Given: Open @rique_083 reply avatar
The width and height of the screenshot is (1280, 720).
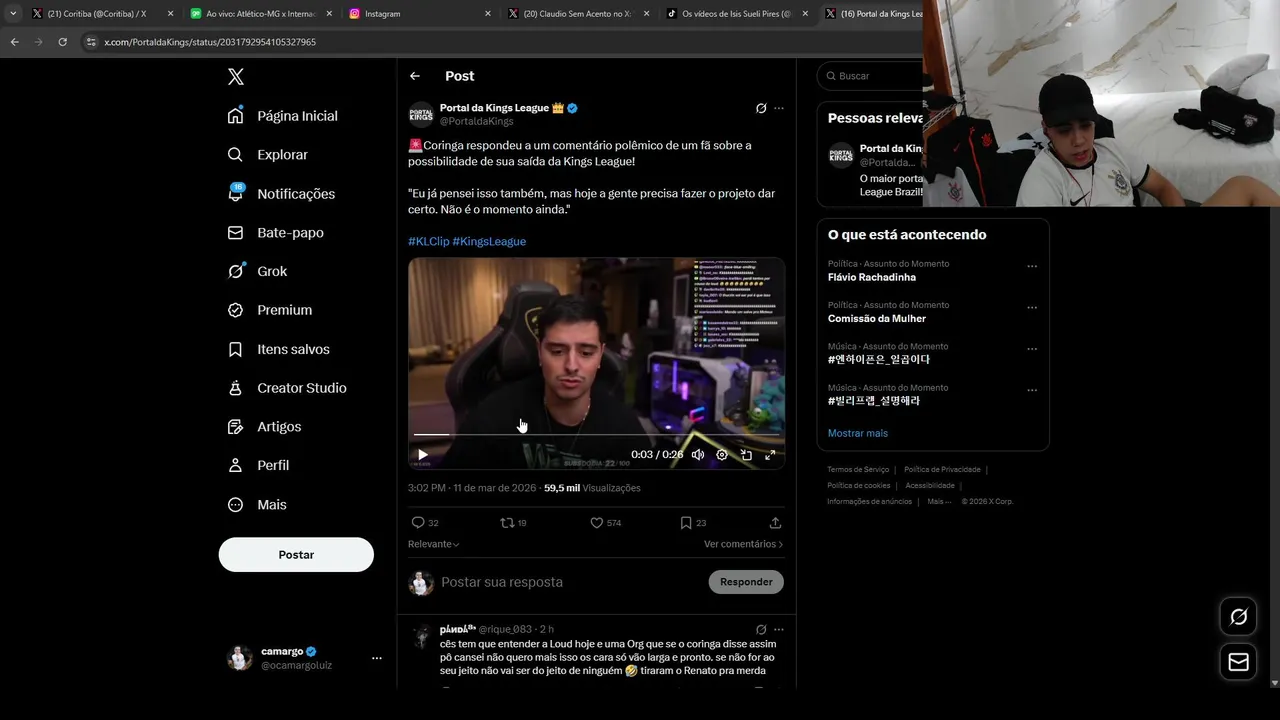Looking at the screenshot, I should point(421,637).
